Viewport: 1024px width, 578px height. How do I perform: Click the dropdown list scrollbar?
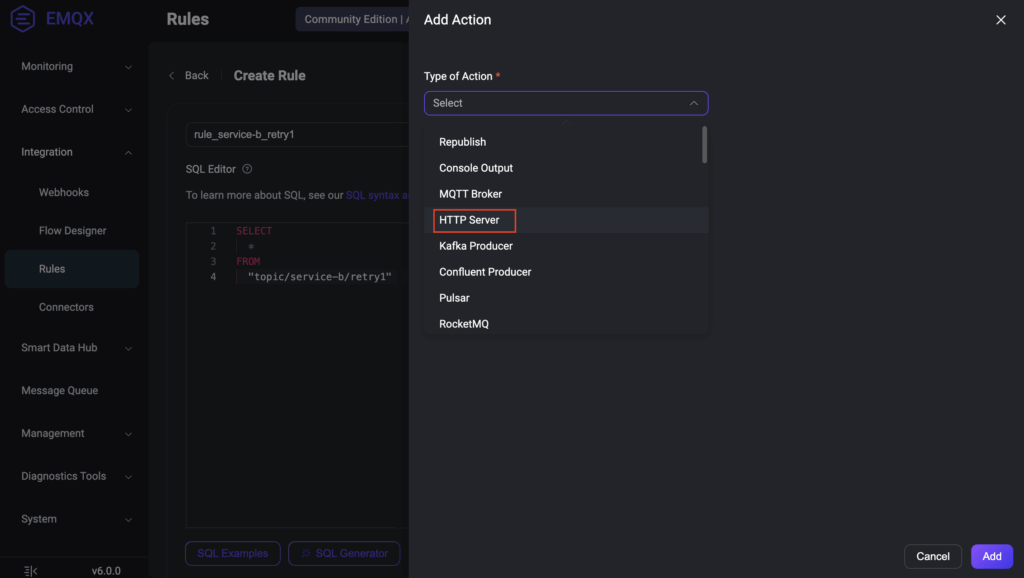pyautogui.click(x=705, y=145)
